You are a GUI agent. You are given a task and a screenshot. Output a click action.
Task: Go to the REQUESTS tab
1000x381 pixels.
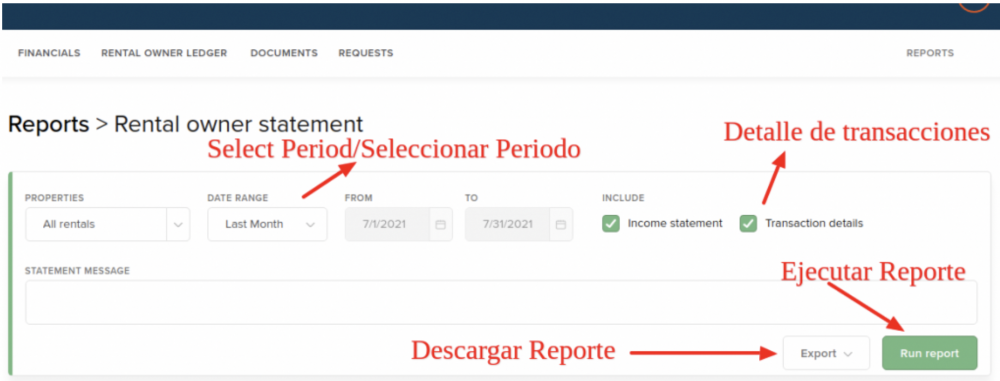click(x=365, y=53)
